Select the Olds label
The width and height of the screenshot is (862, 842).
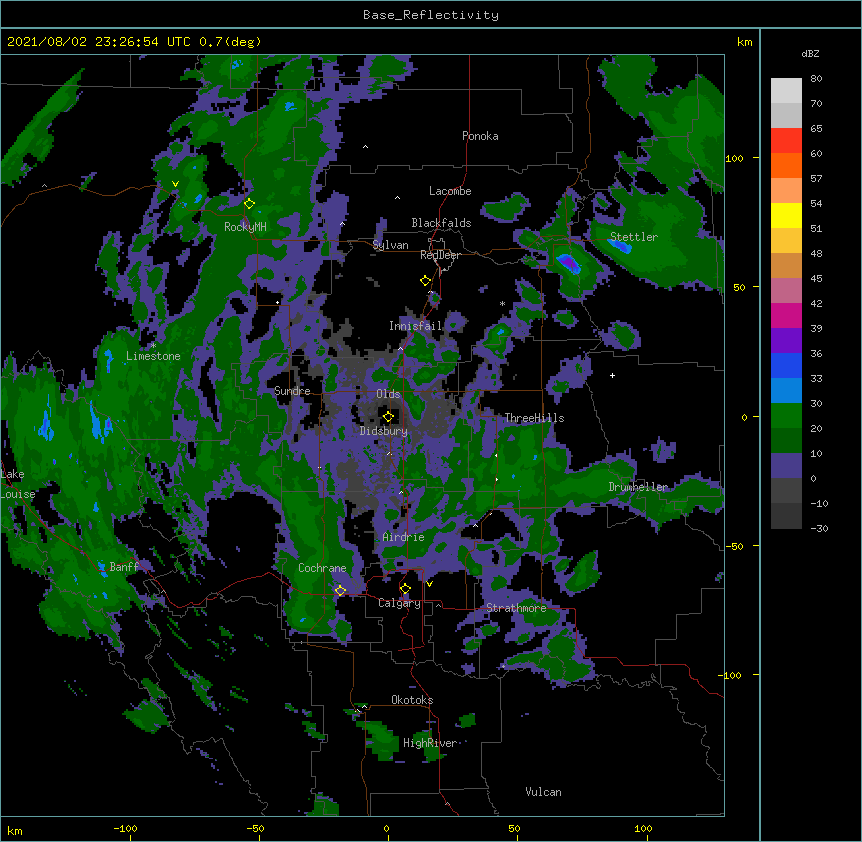[388, 394]
